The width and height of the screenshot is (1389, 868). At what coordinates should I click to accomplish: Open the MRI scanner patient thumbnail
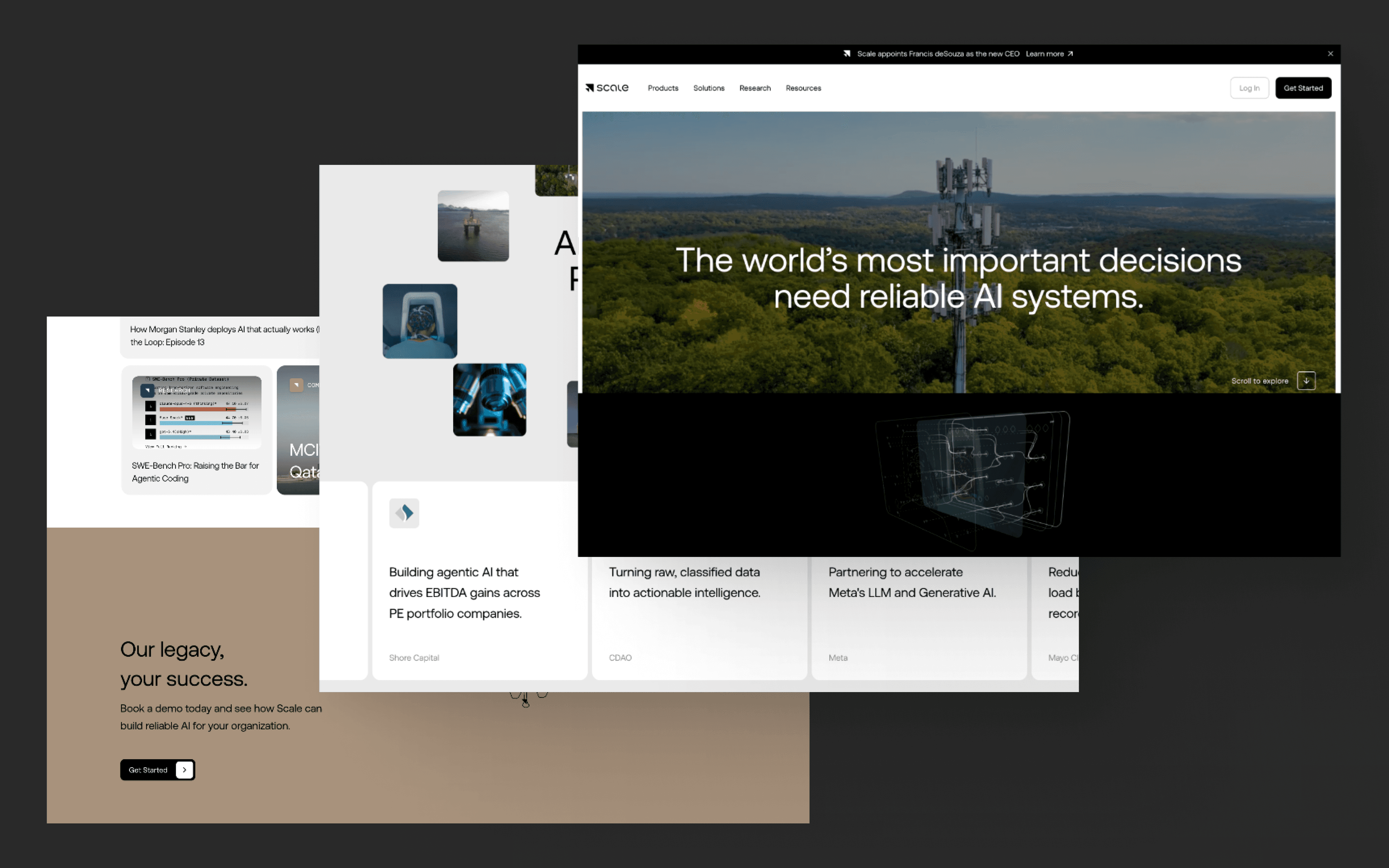(x=420, y=321)
